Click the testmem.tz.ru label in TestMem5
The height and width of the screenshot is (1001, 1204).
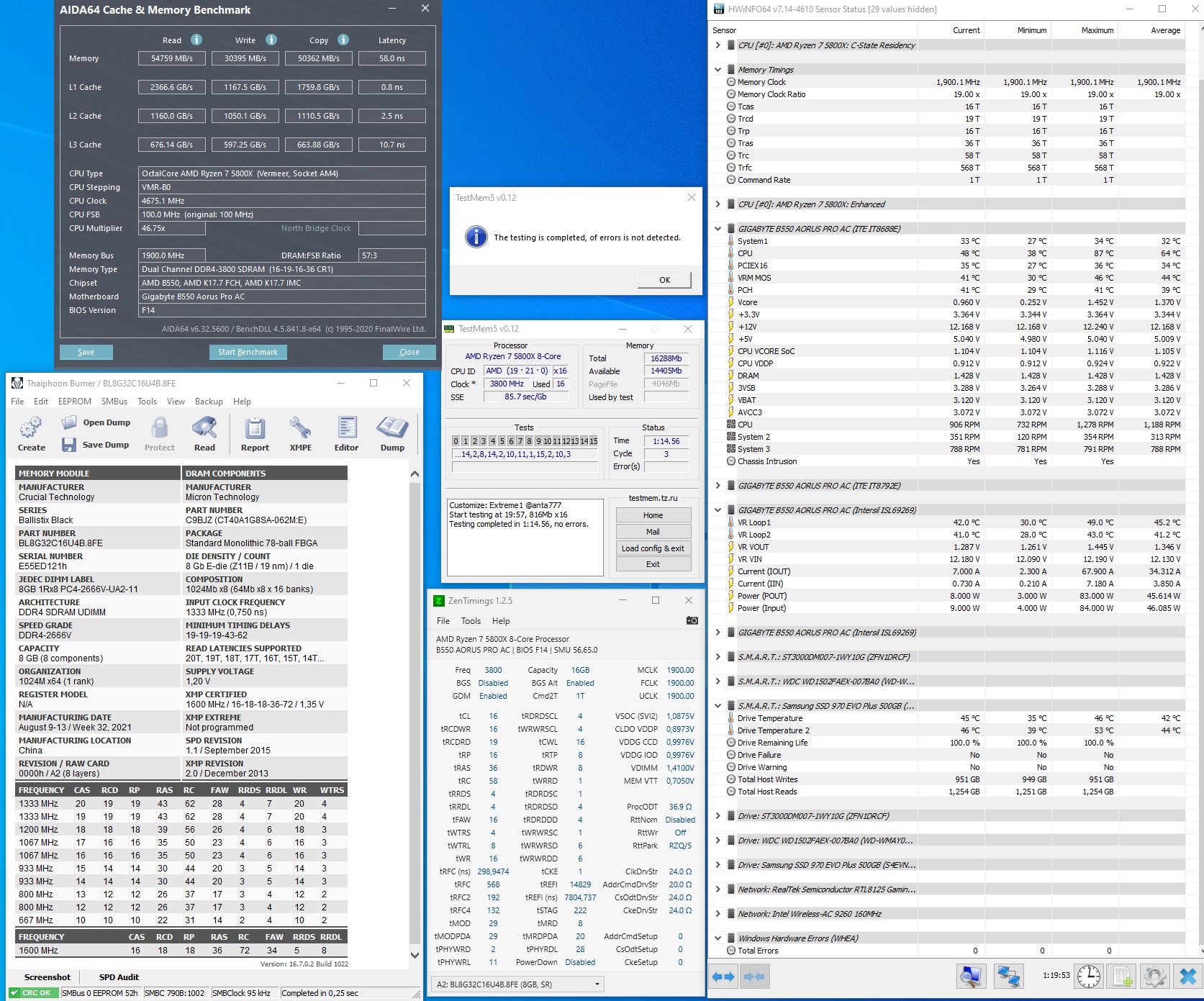click(x=653, y=498)
